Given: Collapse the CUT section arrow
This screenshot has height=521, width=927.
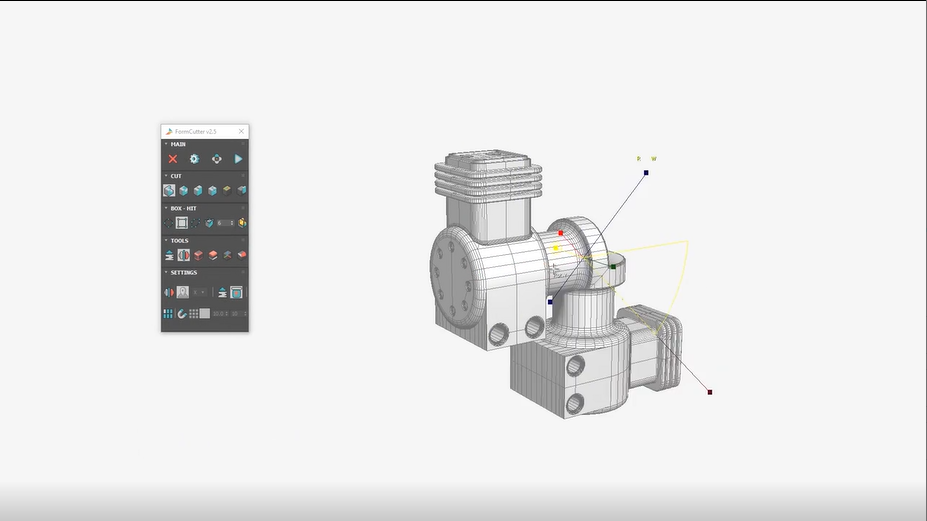Looking at the screenshot, I should tap(166, 176).
